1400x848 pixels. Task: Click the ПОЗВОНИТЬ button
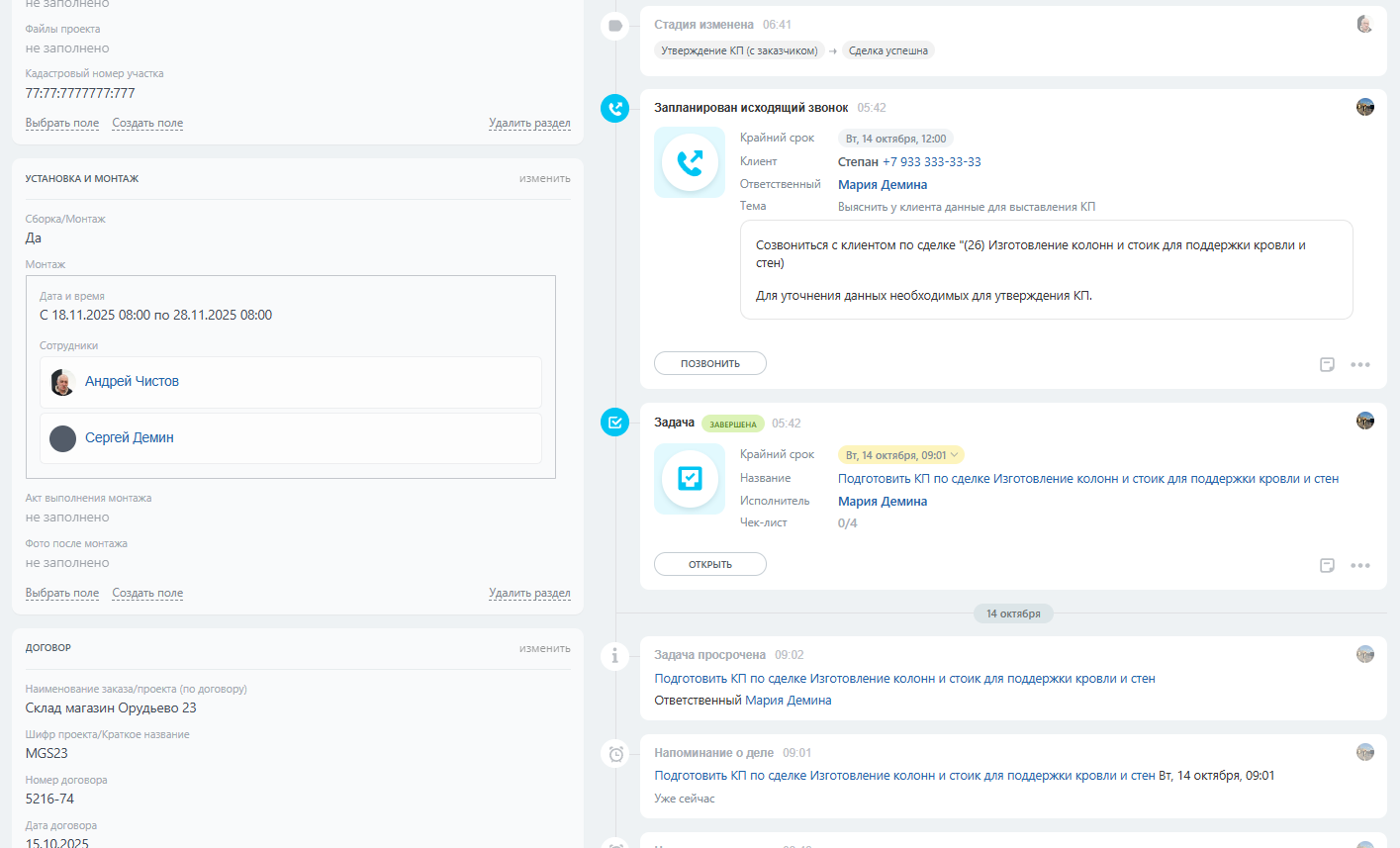coord(710,363)
